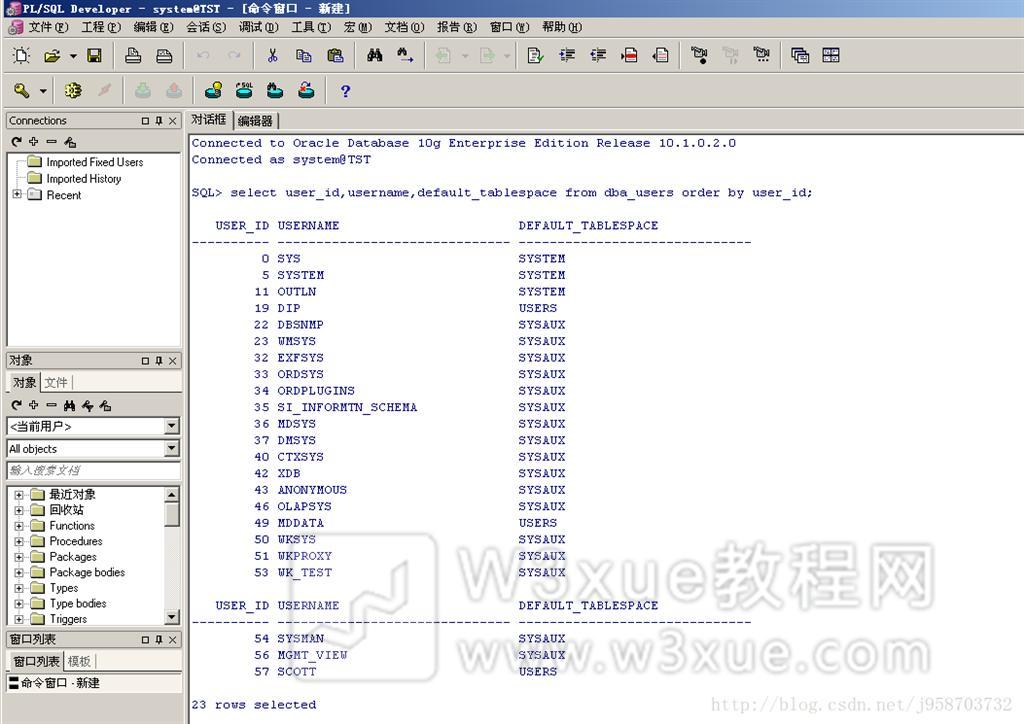1024x724 pixels.
Task: Click the Tile windows icon
Action: click(x=831, y=55)
